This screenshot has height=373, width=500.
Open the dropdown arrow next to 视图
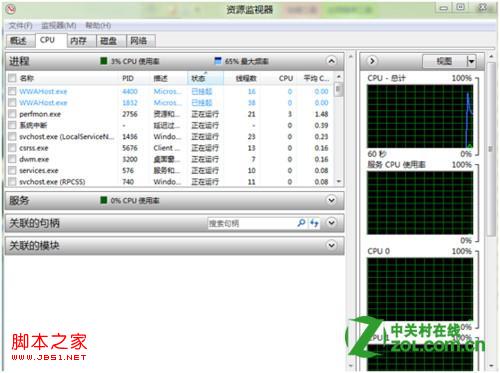471,61
